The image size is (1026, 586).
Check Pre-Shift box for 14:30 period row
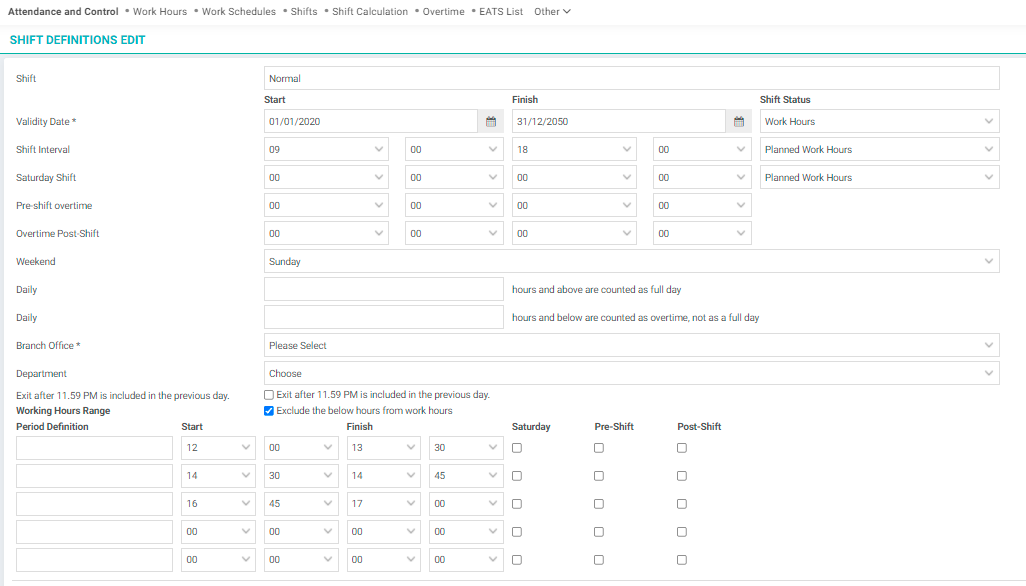(x=599, y=476)
